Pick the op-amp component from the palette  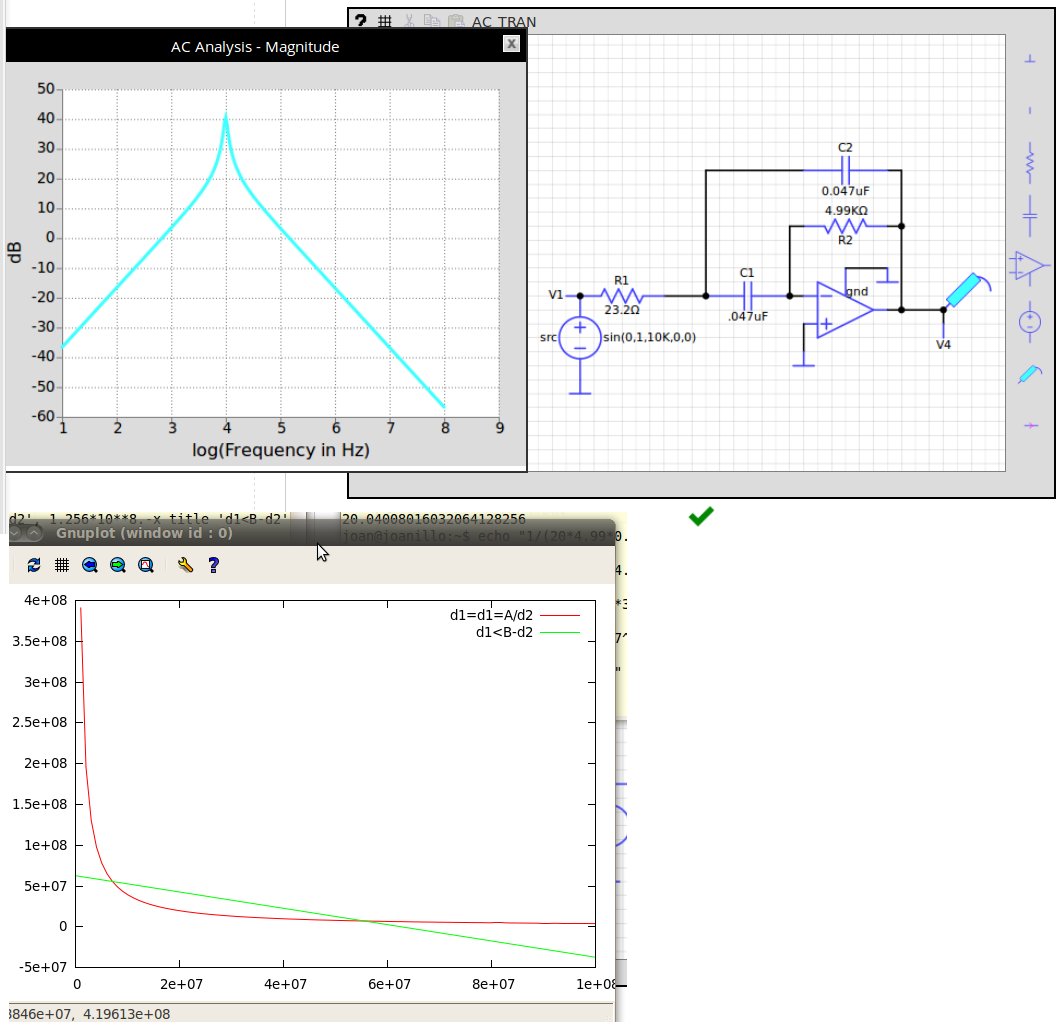tap(1029, 266)
